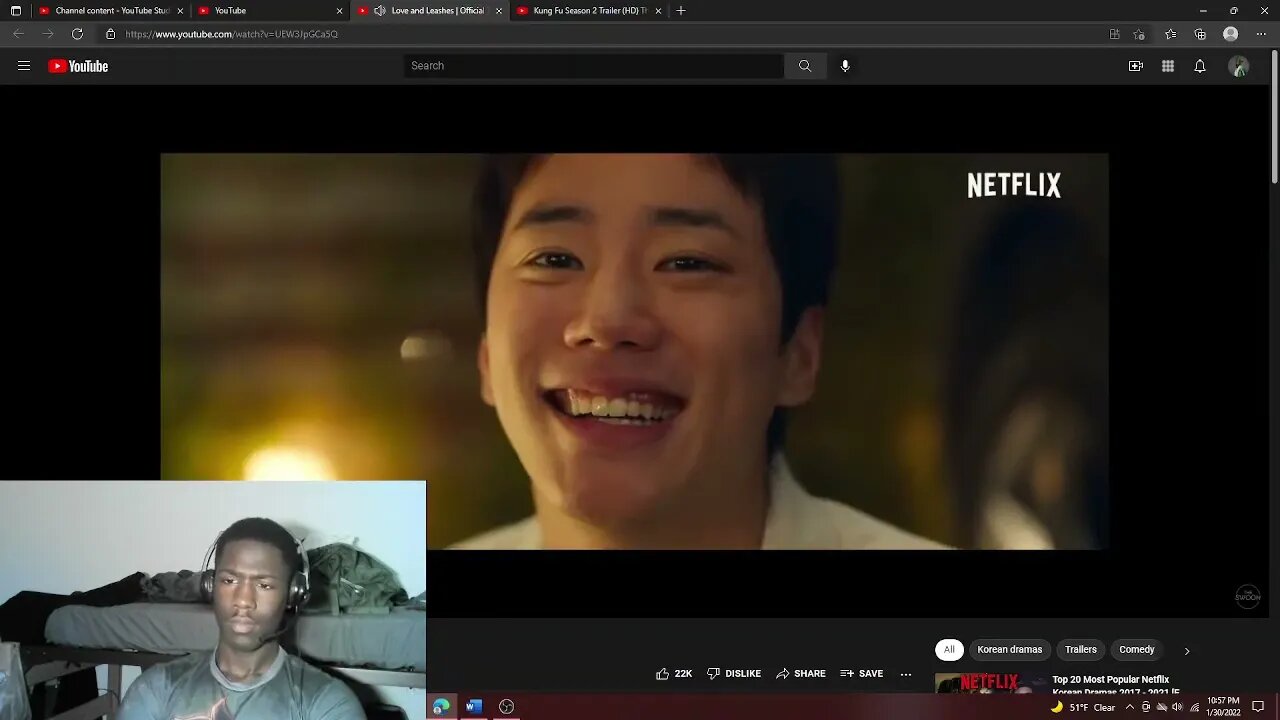Select the Korean dramas chip

[x=1010, y=650]
